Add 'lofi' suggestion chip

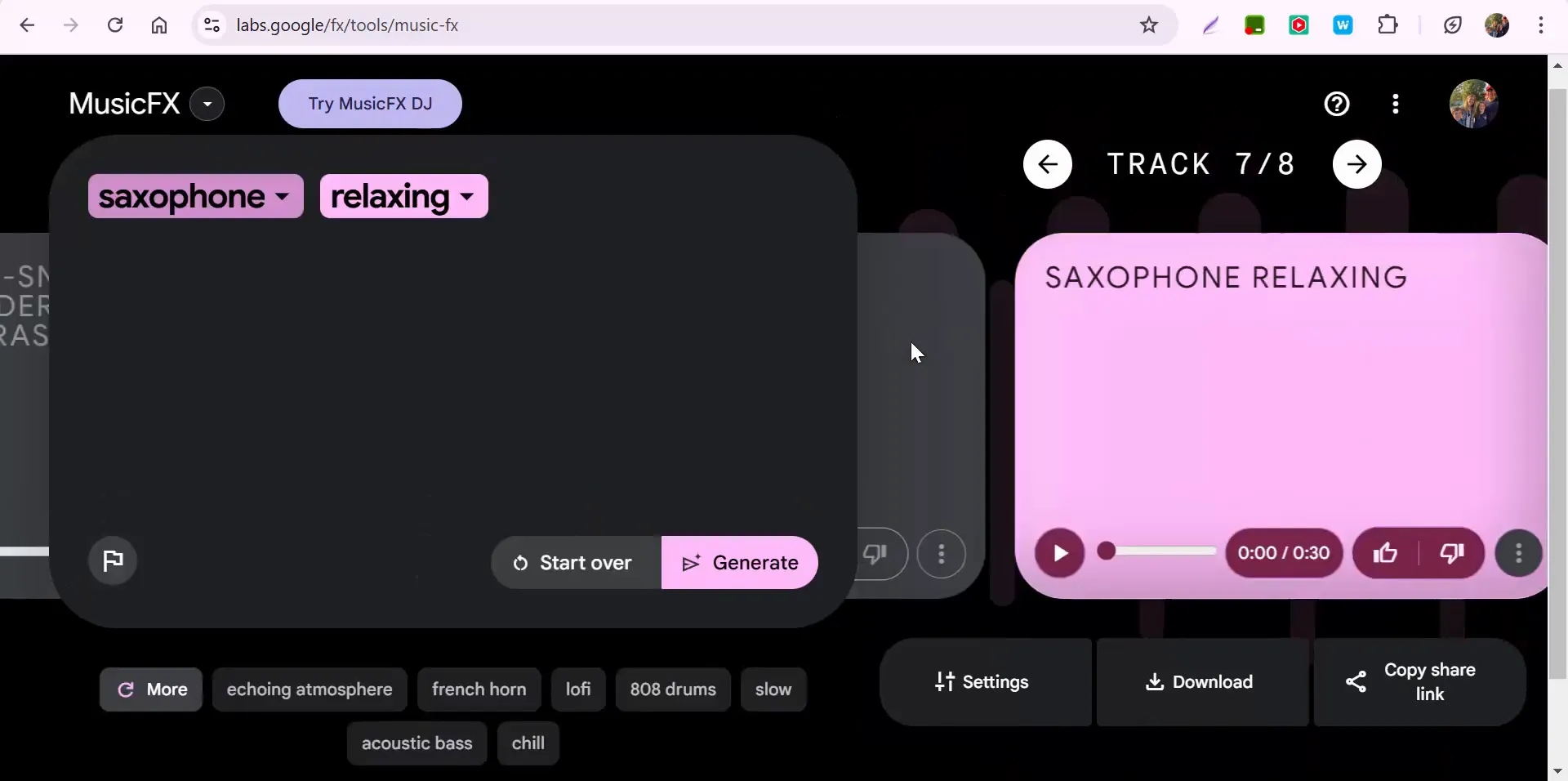point(578,690)
